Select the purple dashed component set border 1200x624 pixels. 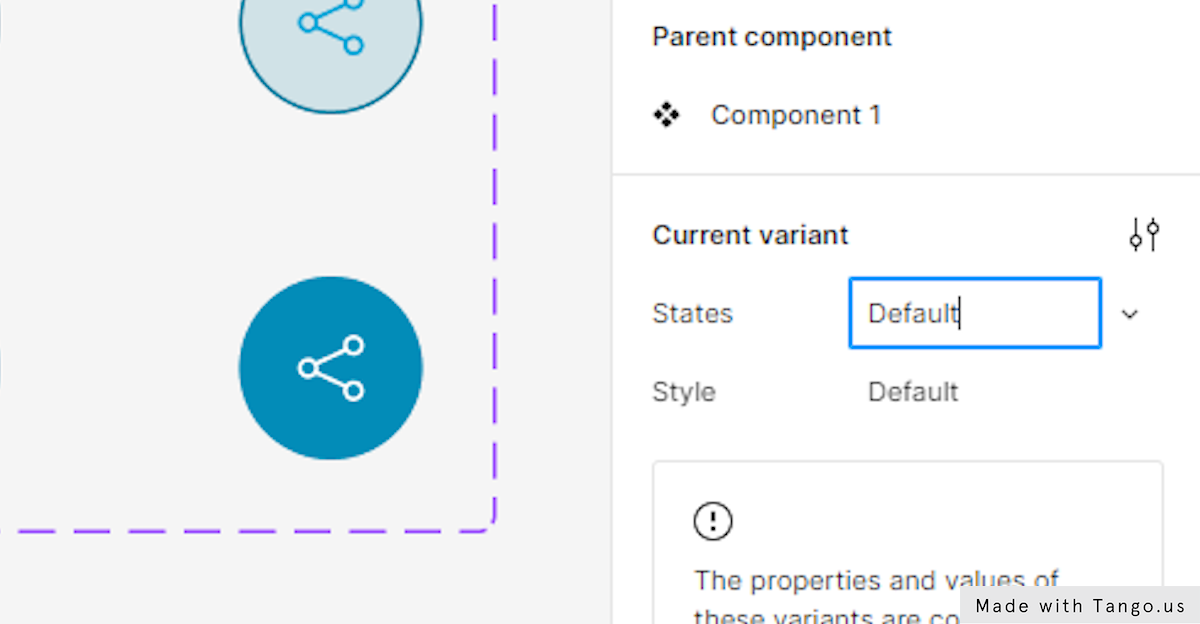tap(495, 250)
